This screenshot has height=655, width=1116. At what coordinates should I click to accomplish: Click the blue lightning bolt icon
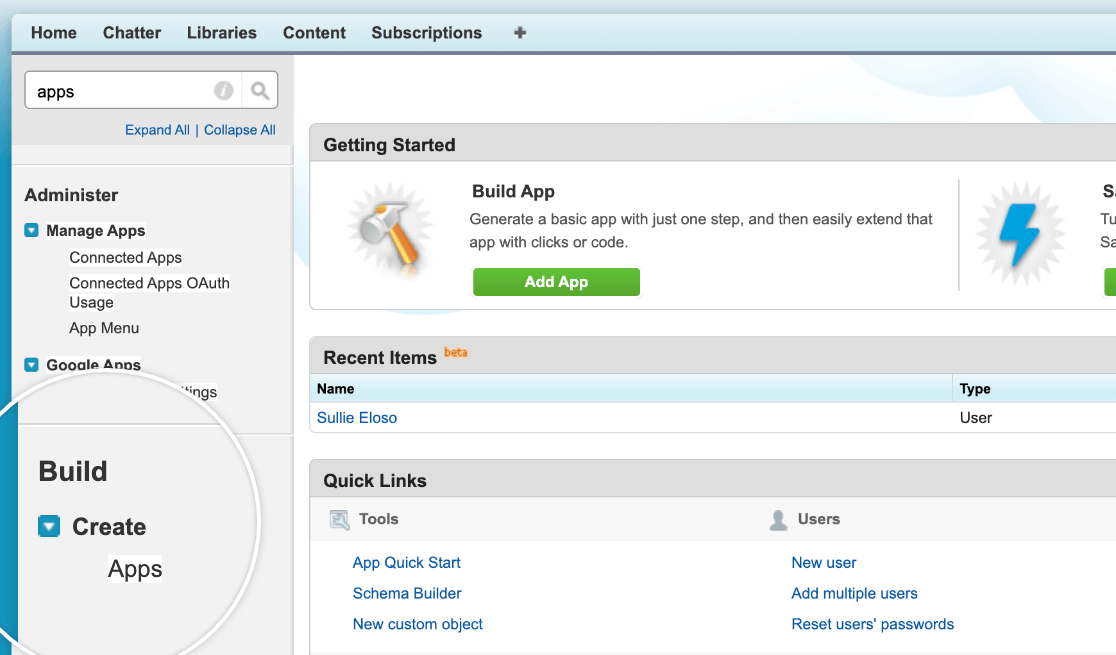click(1021, 234)
